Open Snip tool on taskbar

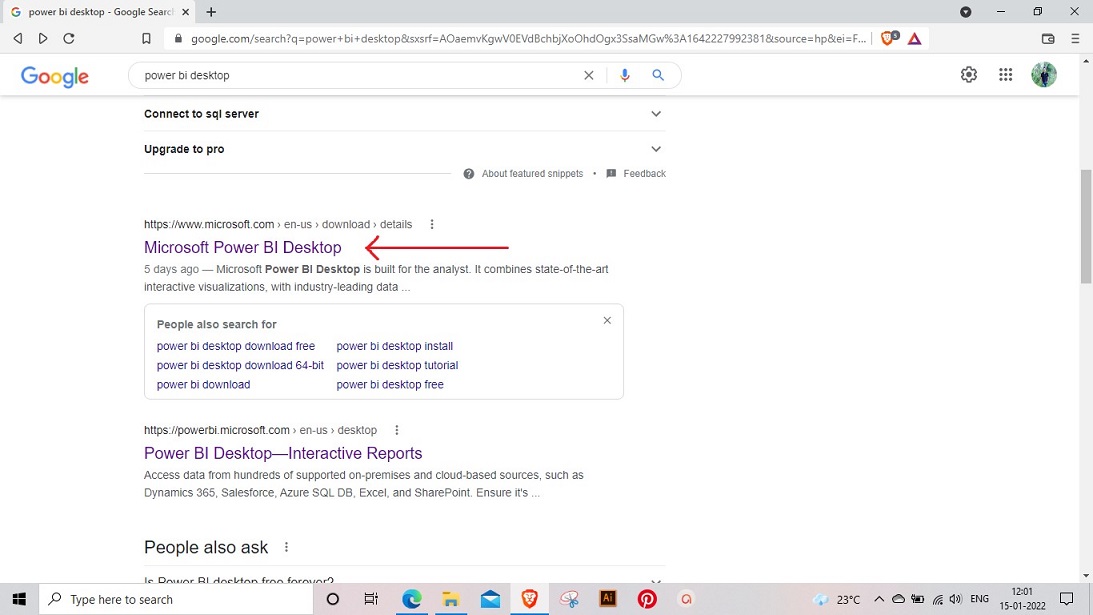569,599
